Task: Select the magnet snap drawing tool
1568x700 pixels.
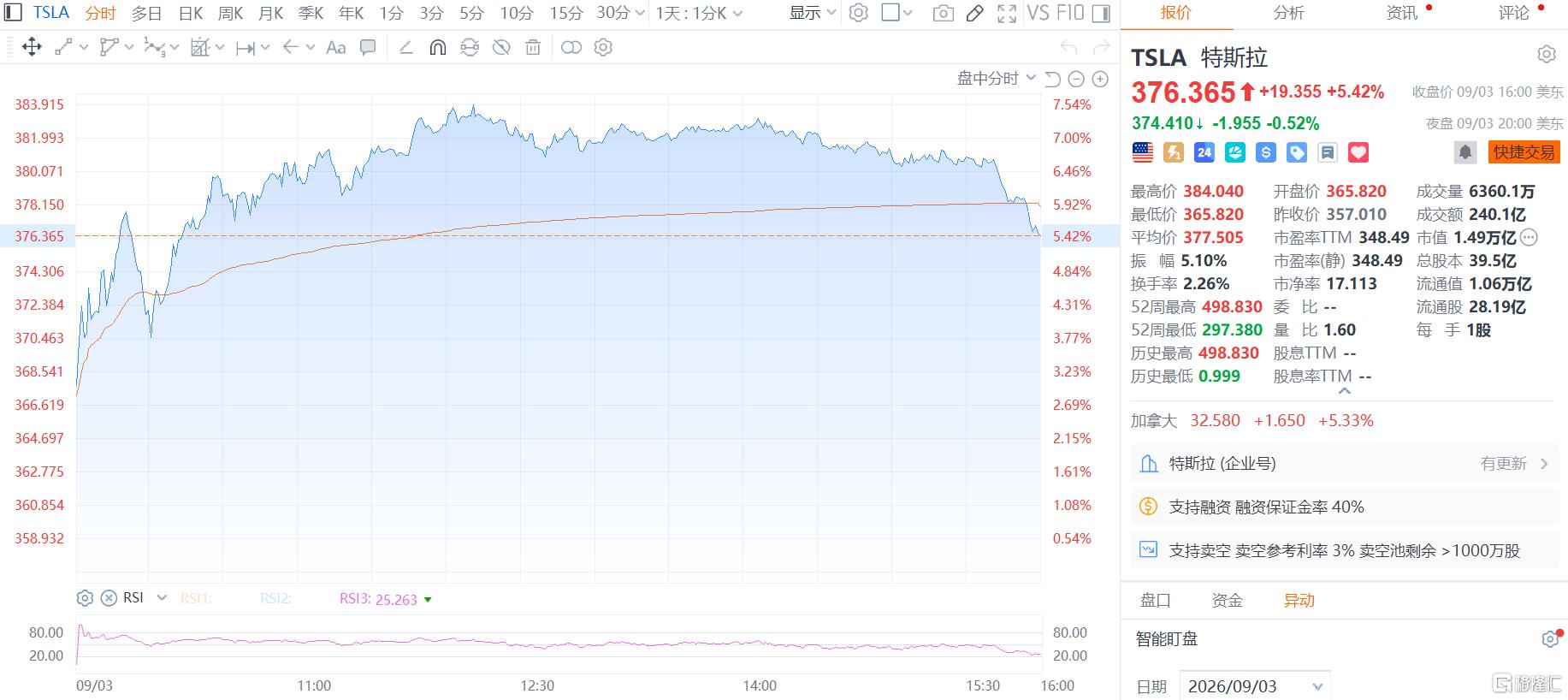Action: 437,48
